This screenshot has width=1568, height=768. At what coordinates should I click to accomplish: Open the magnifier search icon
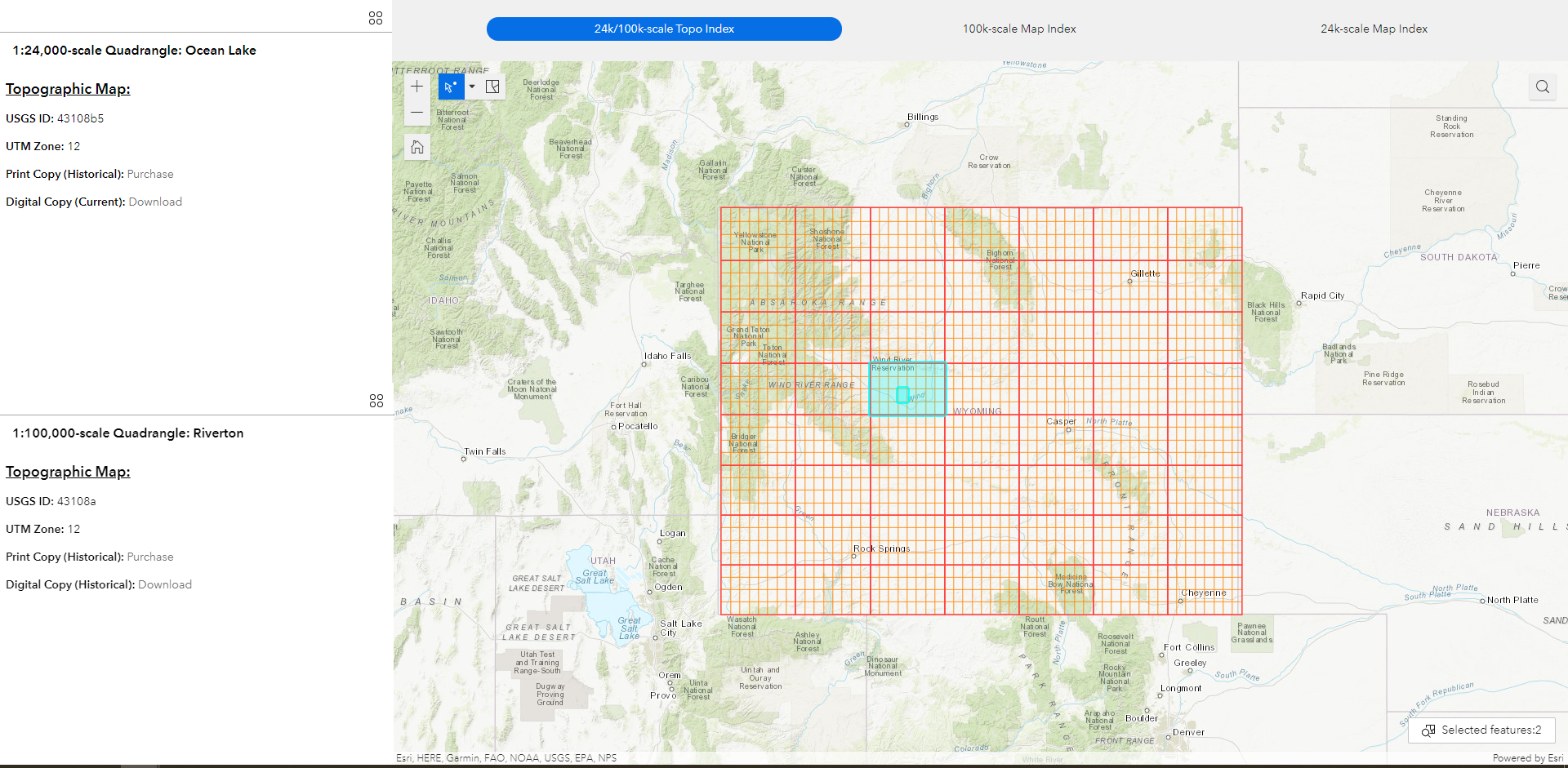click(x=1542, y=87)
